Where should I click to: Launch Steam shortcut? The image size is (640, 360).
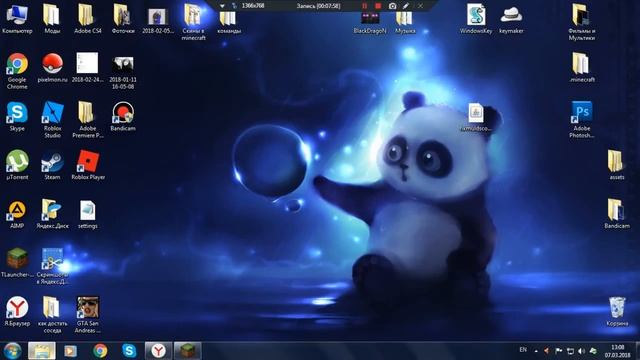(52, 165)
